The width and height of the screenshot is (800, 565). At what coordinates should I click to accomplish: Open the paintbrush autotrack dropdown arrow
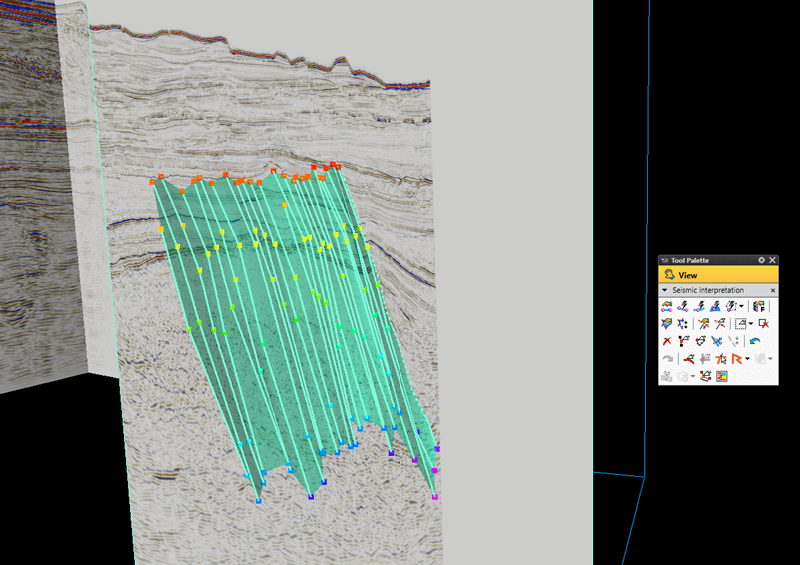741,306
